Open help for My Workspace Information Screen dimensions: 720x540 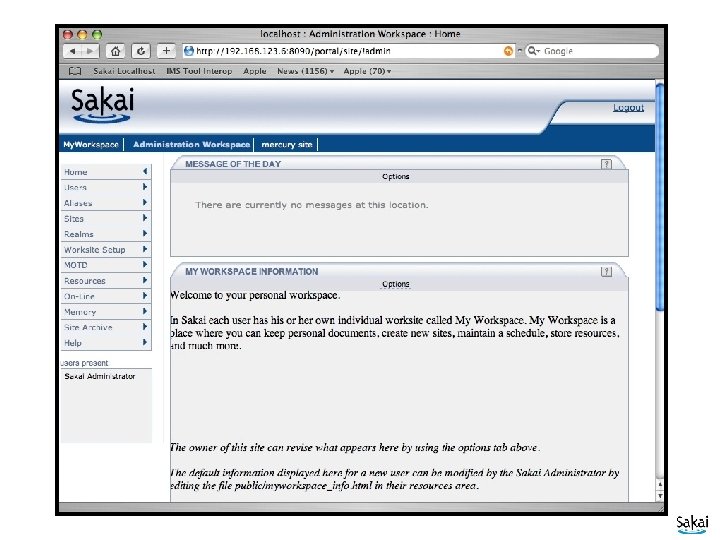click(606, 271)
